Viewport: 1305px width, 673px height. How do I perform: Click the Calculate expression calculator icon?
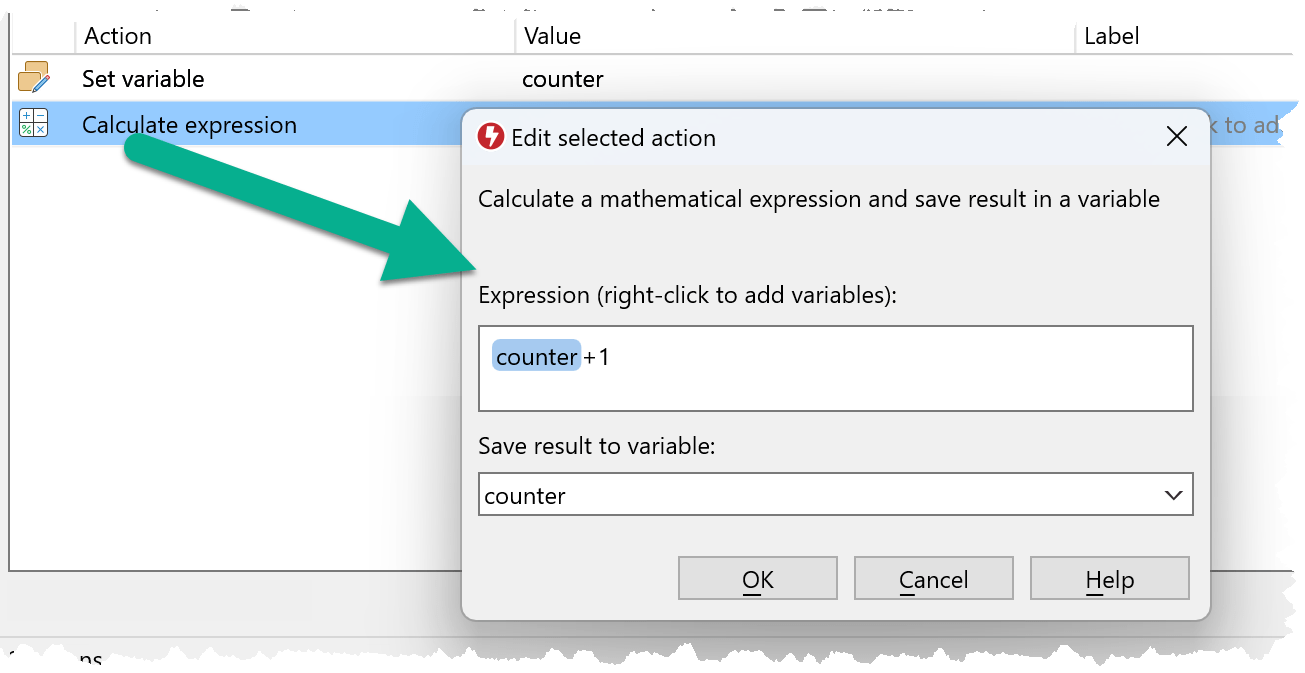pos(34,124)
